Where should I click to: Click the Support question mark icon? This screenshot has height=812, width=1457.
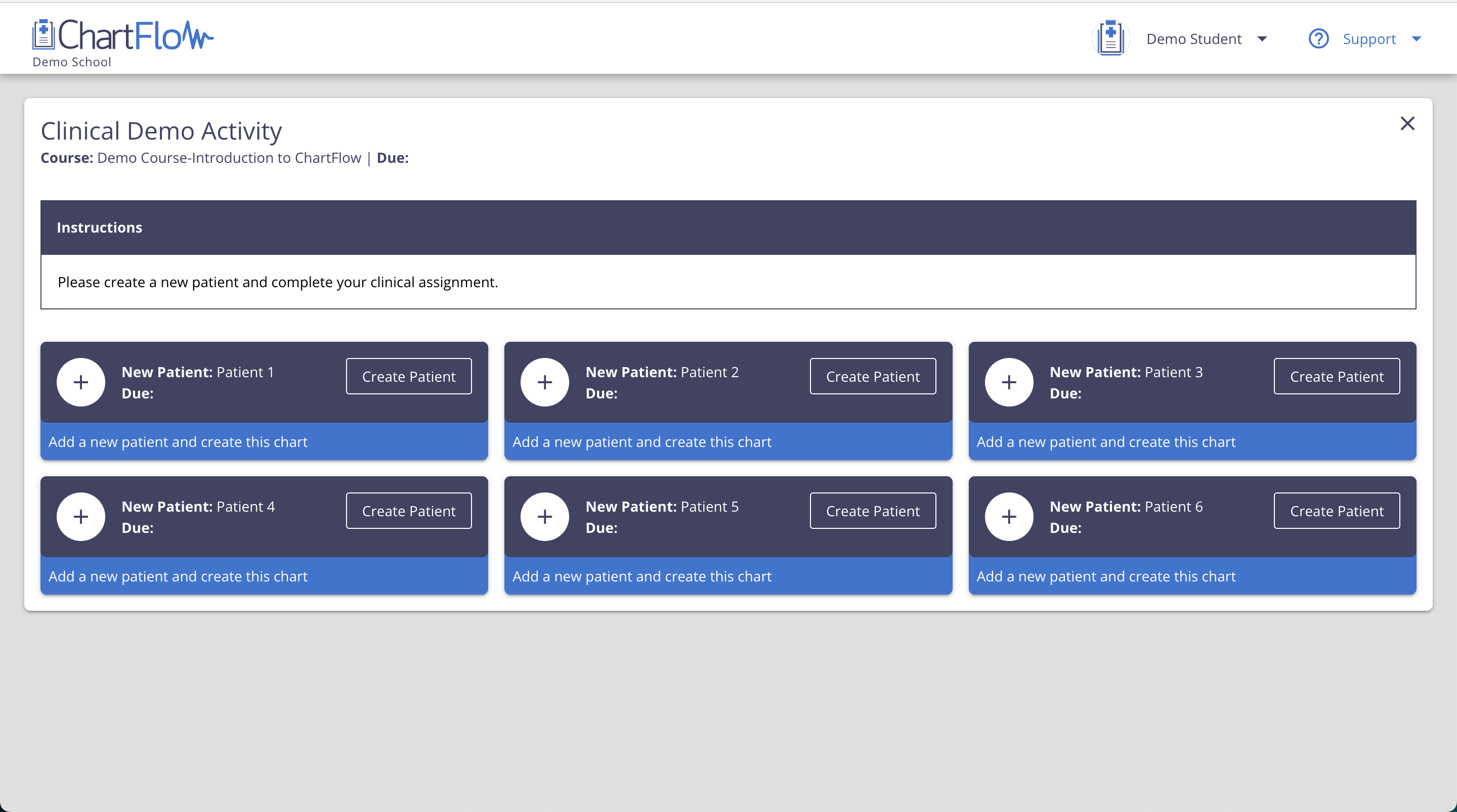pyautogui.click(x=1318, y=38)
